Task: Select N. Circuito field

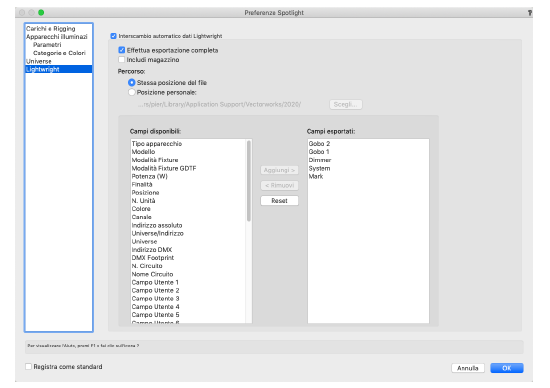Action: pos(188,266)
